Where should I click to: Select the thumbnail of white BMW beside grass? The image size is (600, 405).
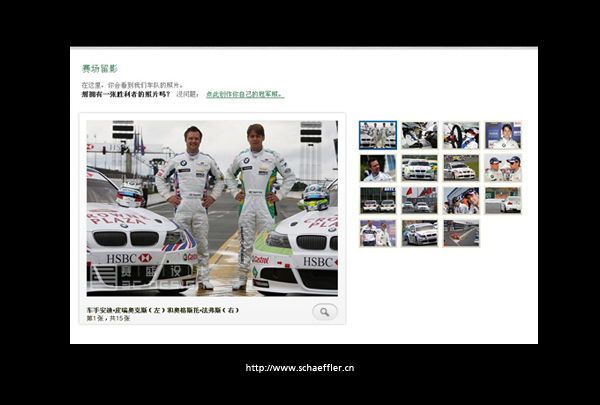461,168
